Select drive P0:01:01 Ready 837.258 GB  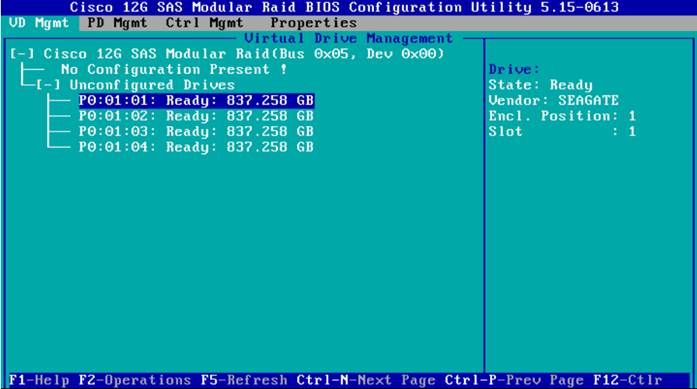tap(196, 100)
